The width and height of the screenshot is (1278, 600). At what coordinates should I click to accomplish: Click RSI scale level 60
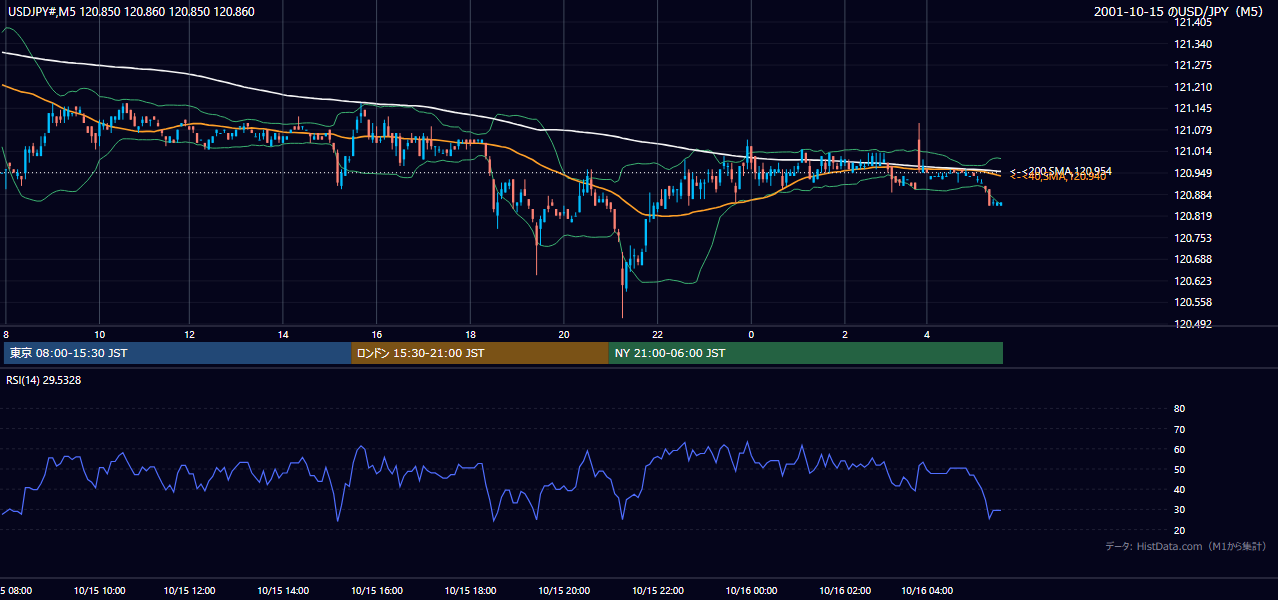pyautogui.click(x=1179, y=449)
